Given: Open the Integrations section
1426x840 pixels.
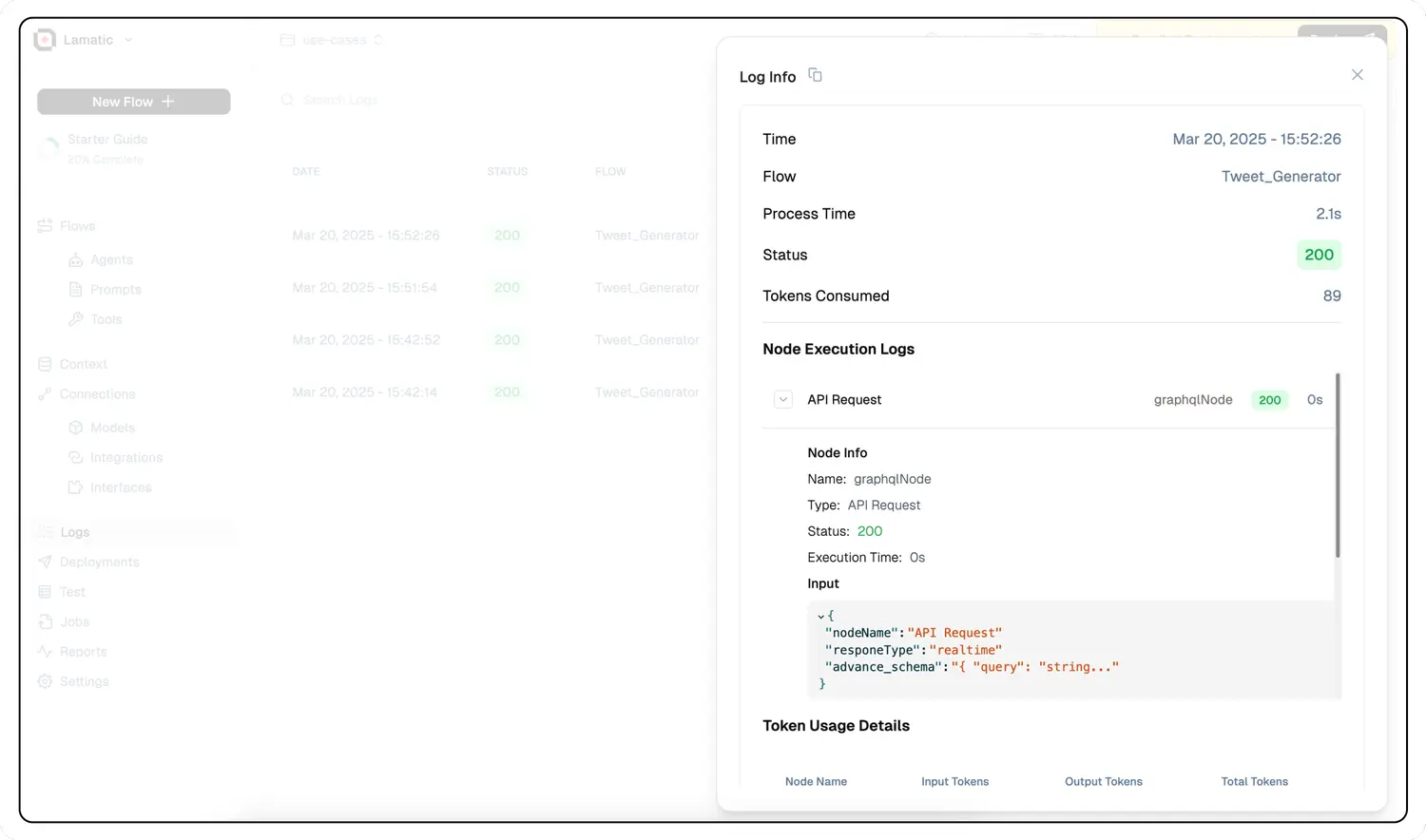Looking at the screenshot, I should point(125,458).
